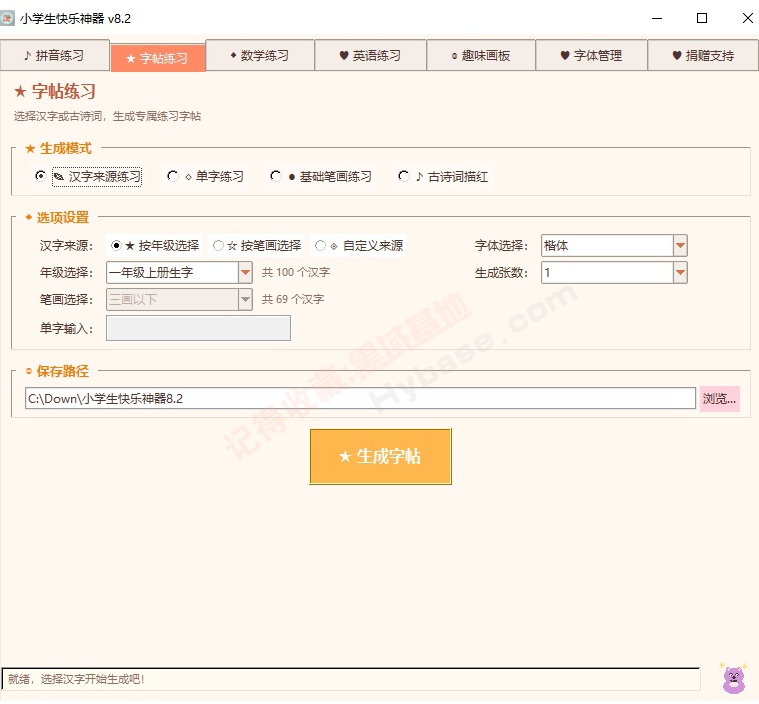Expand the 年级选择 dropdown list

(245, 273)
